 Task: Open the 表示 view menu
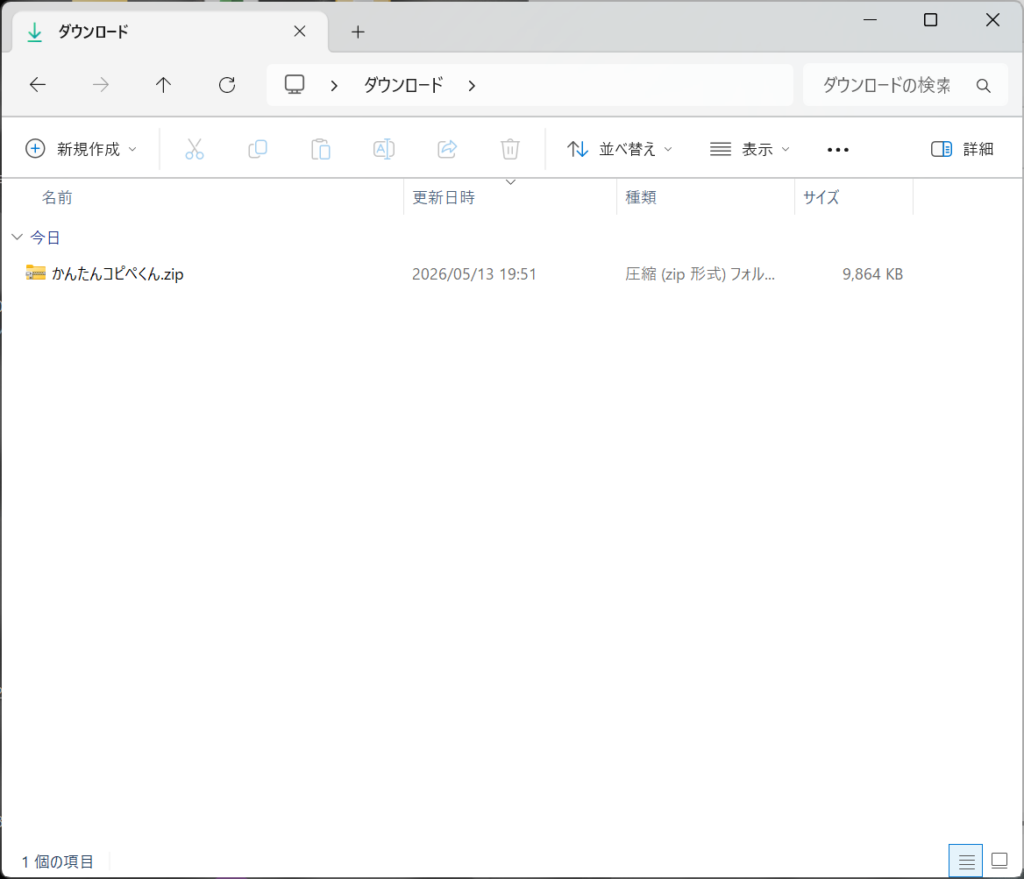pyautogui.click(x=750, y=150)
